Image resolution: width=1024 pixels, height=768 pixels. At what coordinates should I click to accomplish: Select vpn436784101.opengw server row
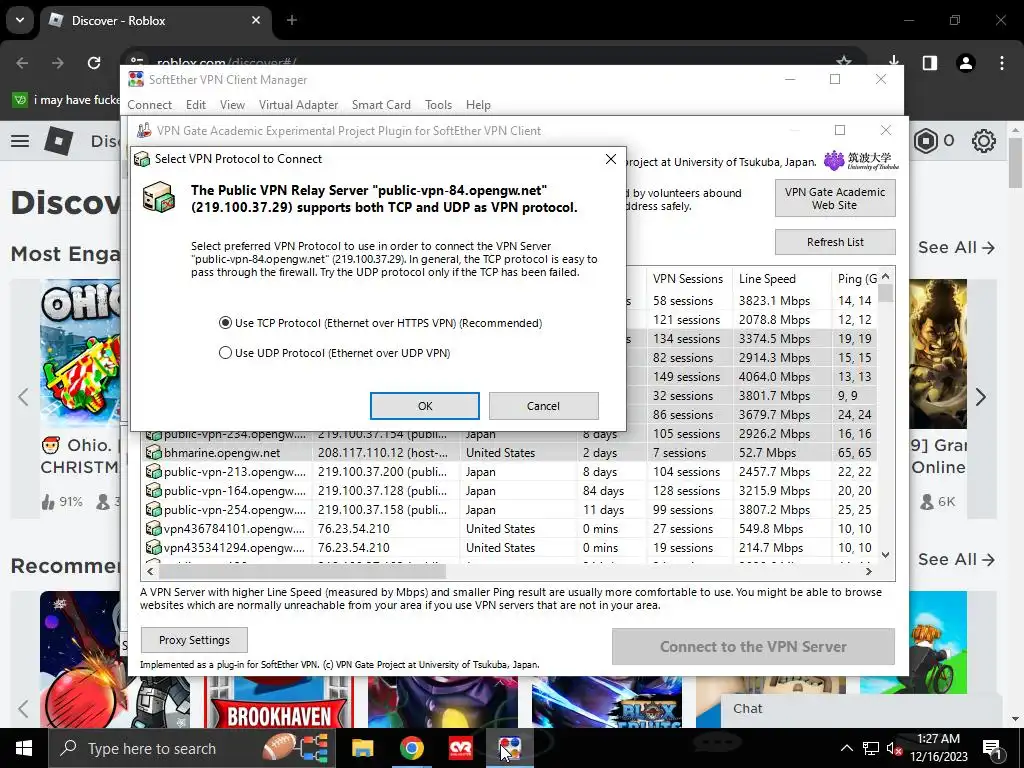click(x=509, y=528)
